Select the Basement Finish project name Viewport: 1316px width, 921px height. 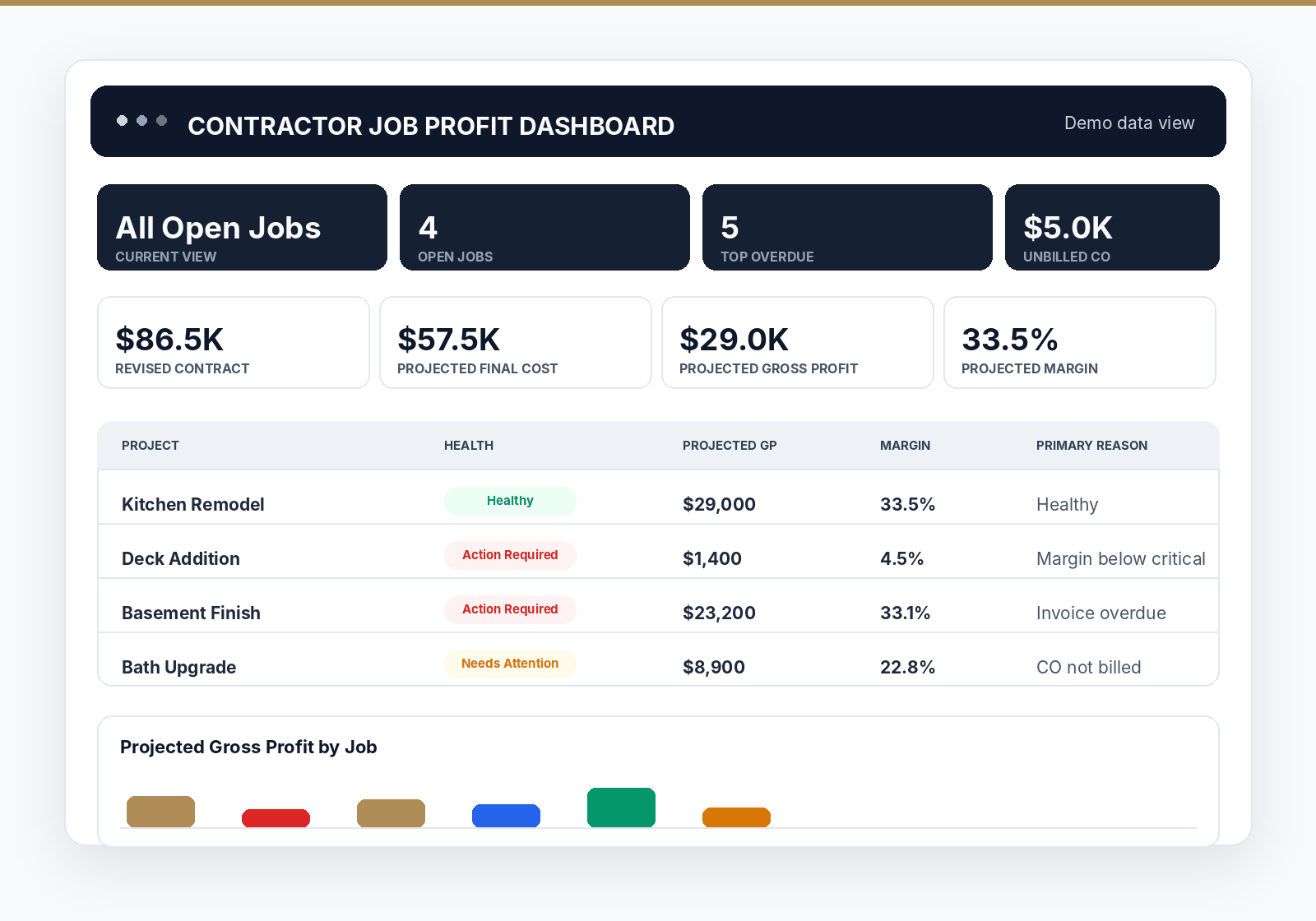tap(191, 613)
